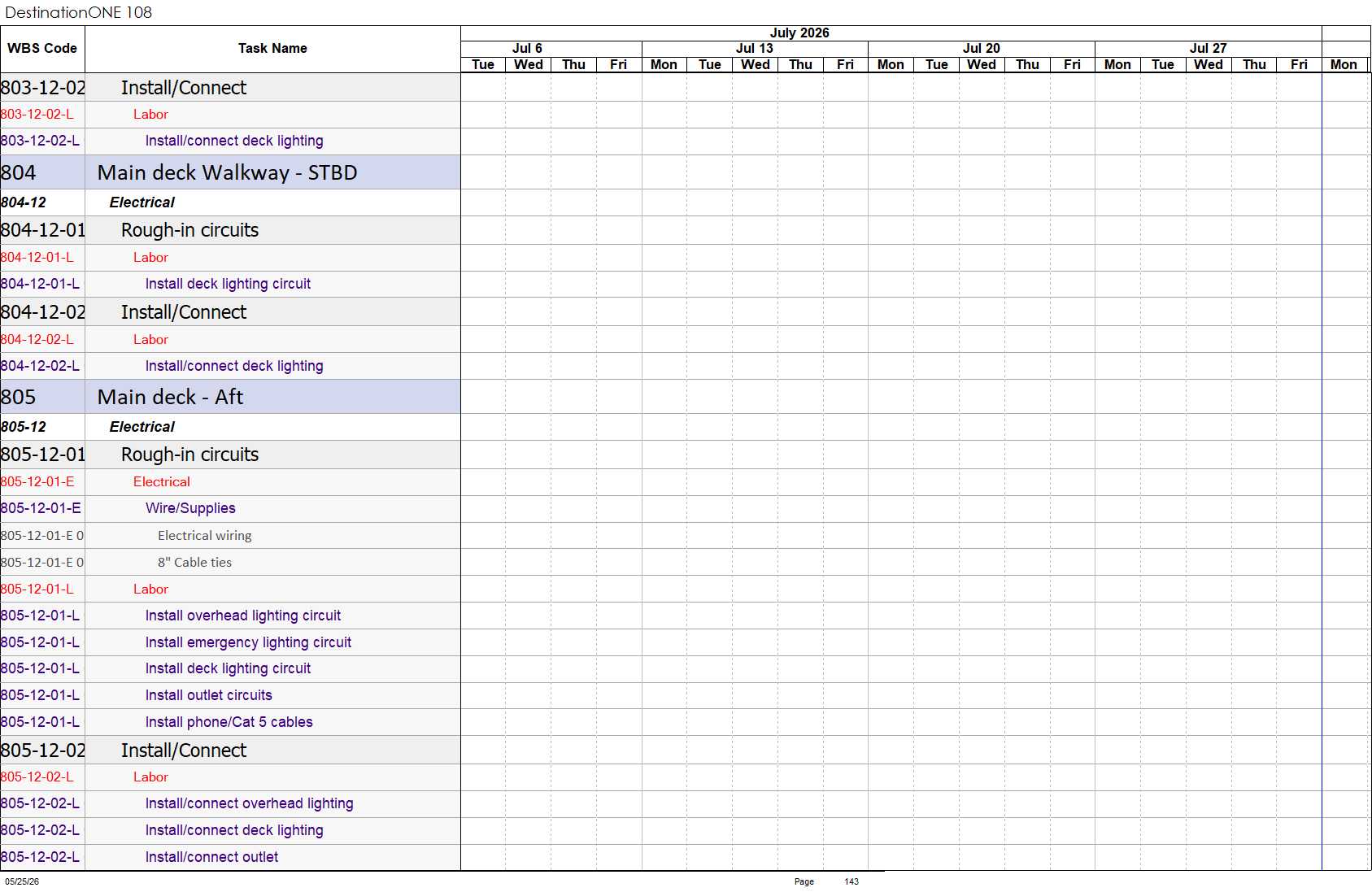Click Thu day header under Jul 20
The width and height of the screenshot is (1372, 892).
(1027, 65)
